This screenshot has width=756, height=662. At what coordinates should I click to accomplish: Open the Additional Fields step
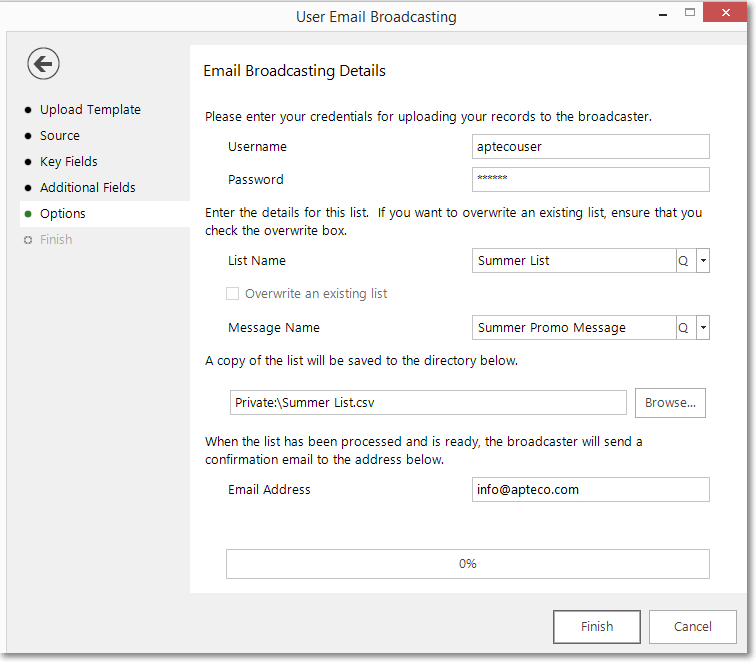tap(88, 188)
